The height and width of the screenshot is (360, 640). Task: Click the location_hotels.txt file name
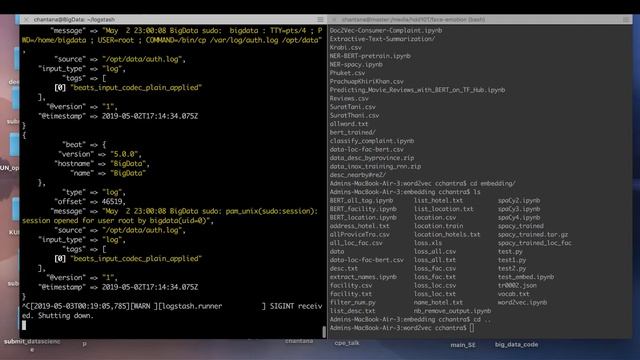[447, 234]
